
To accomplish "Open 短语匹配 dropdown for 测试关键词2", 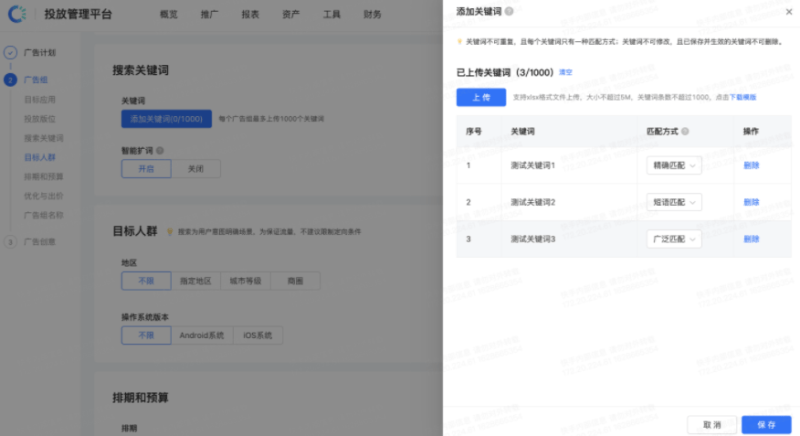I will (x=674, y=202).
